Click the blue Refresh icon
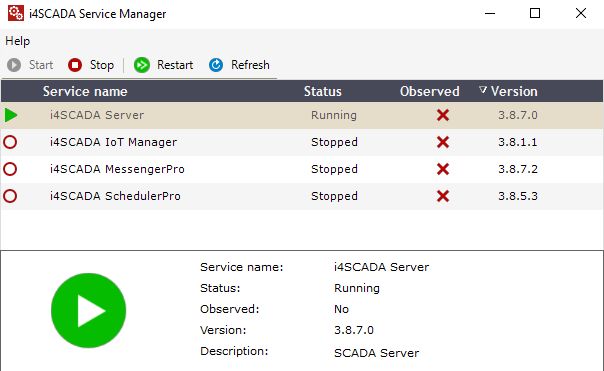 [x=216, y=65]
